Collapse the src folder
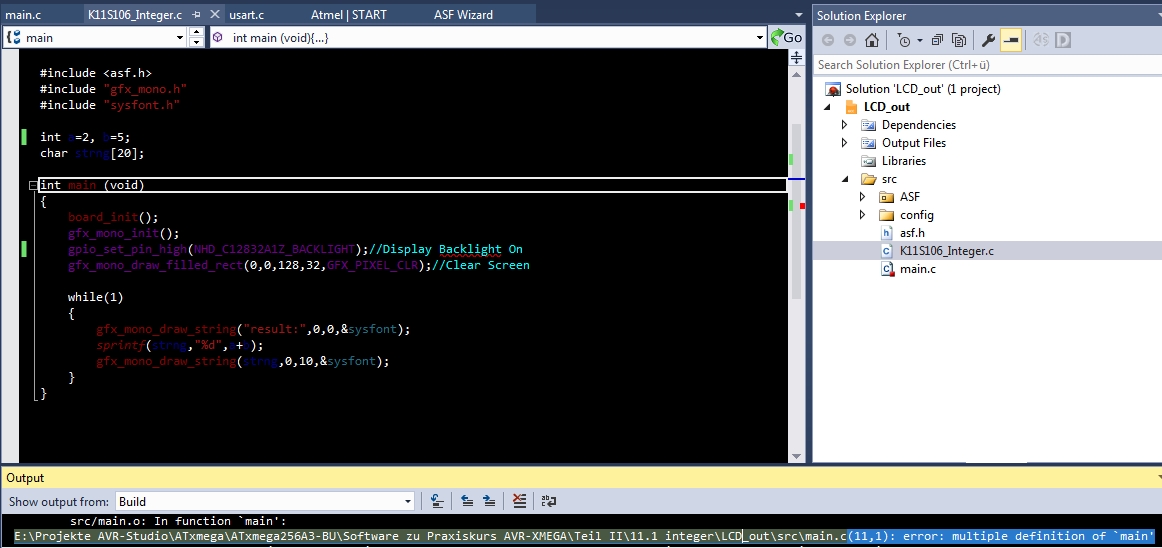 click(846, 179)
